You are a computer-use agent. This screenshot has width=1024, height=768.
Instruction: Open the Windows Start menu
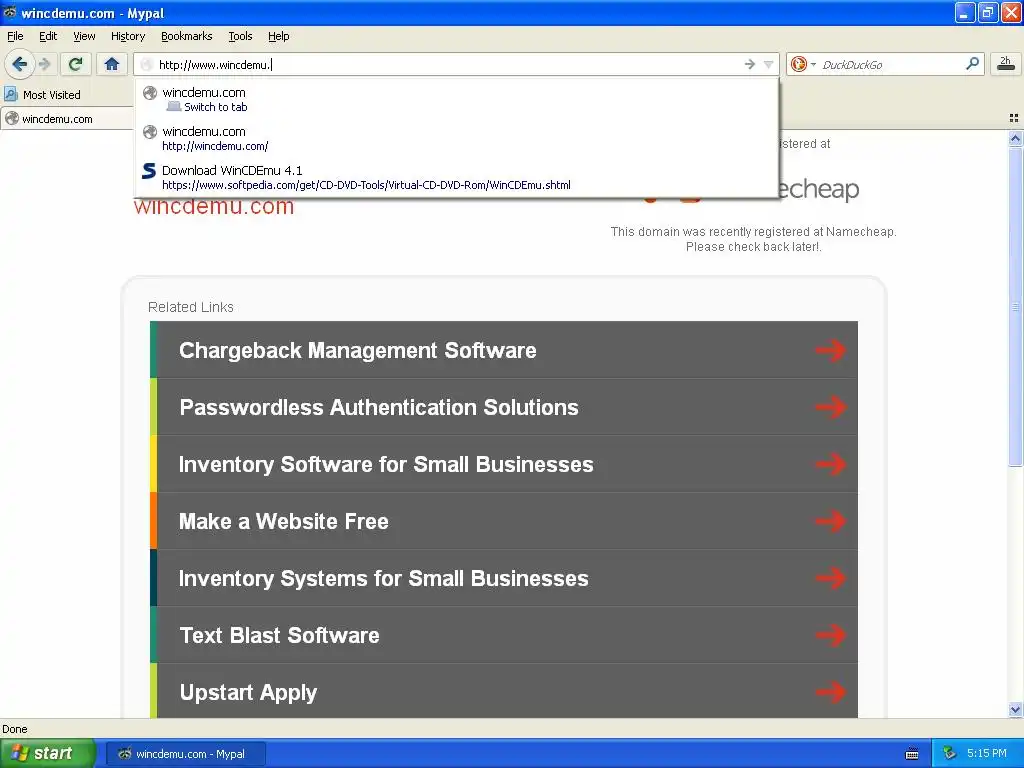coord(47,753)
